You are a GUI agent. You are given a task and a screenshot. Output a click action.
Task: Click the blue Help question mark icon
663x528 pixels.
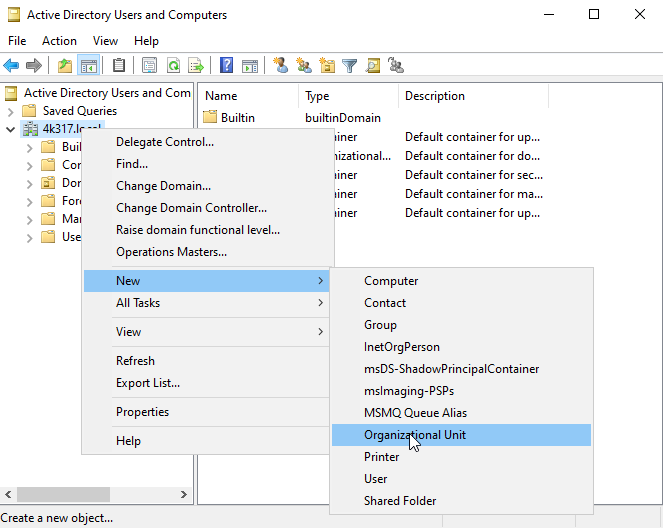click(x=227, y=66)
